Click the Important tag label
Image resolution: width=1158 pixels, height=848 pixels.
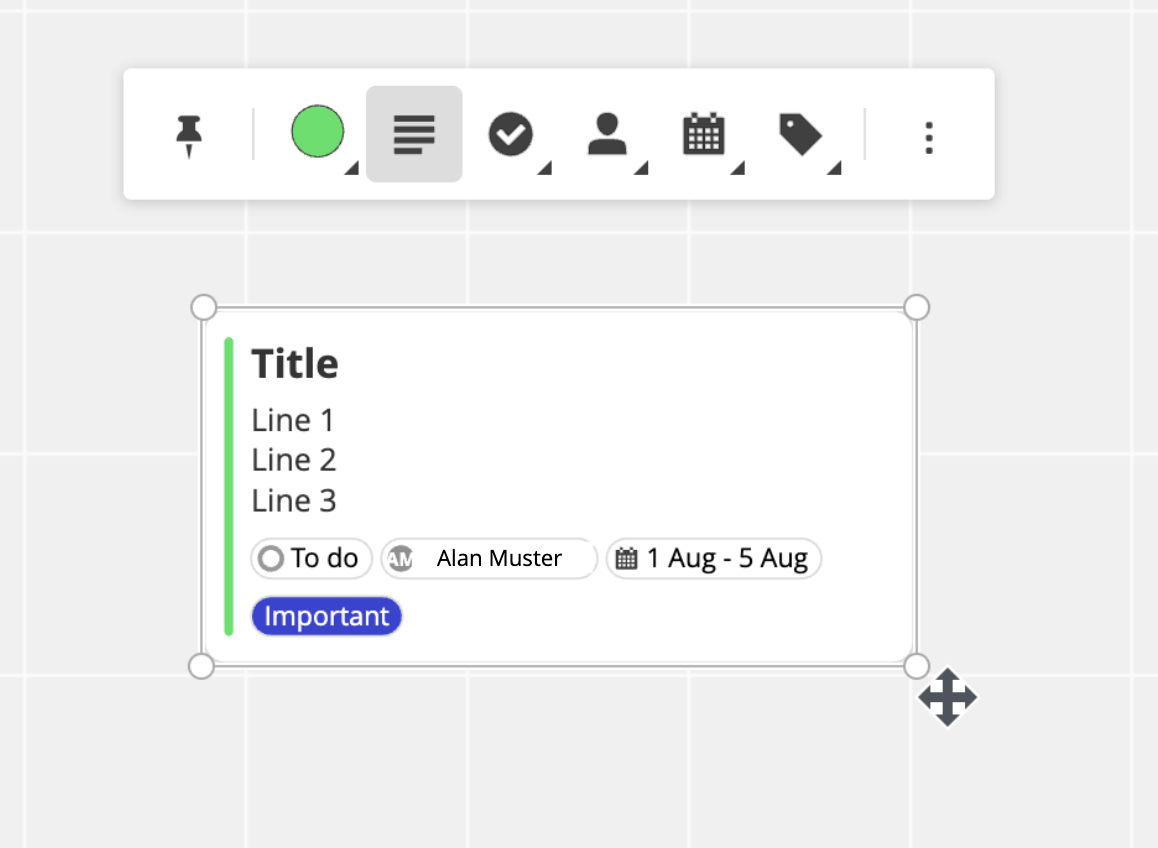326,616
